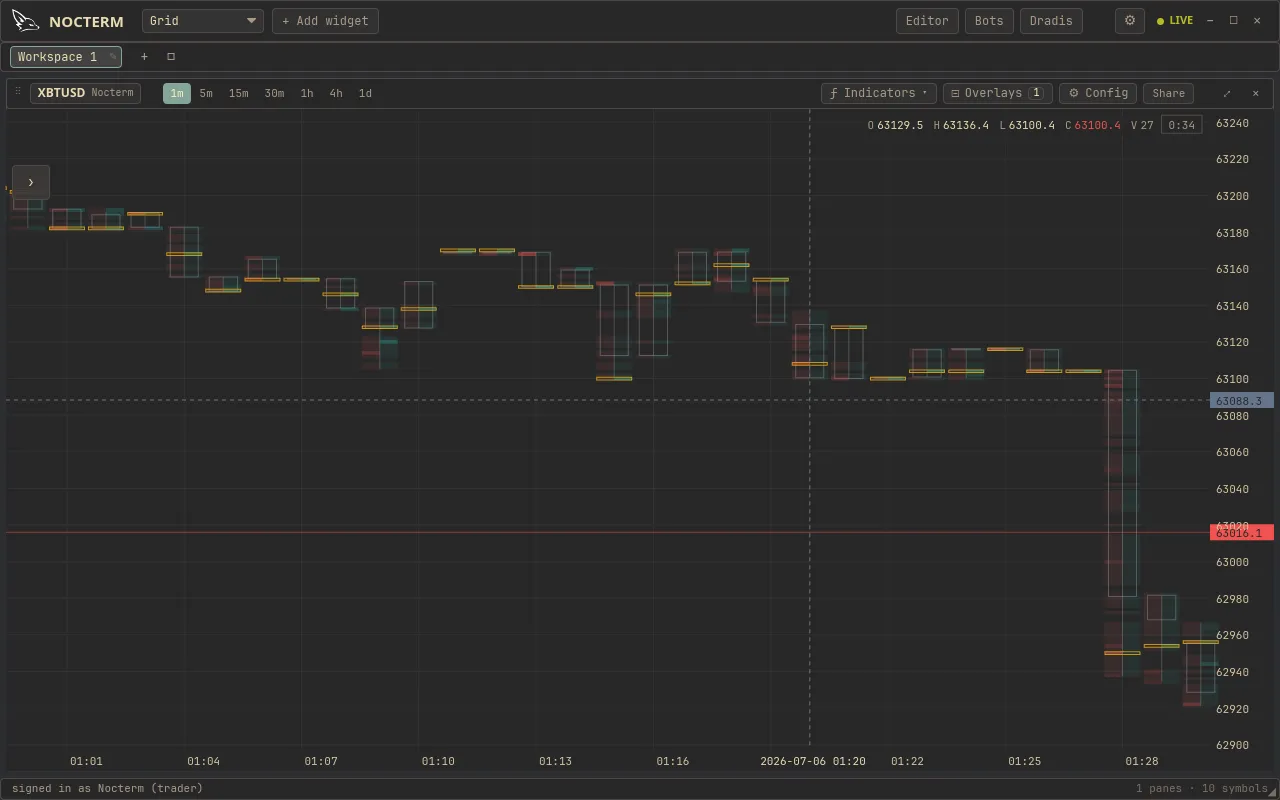Click the Nocterm fox logo
The image size is (1280, 800).
(x=26, y=20)
